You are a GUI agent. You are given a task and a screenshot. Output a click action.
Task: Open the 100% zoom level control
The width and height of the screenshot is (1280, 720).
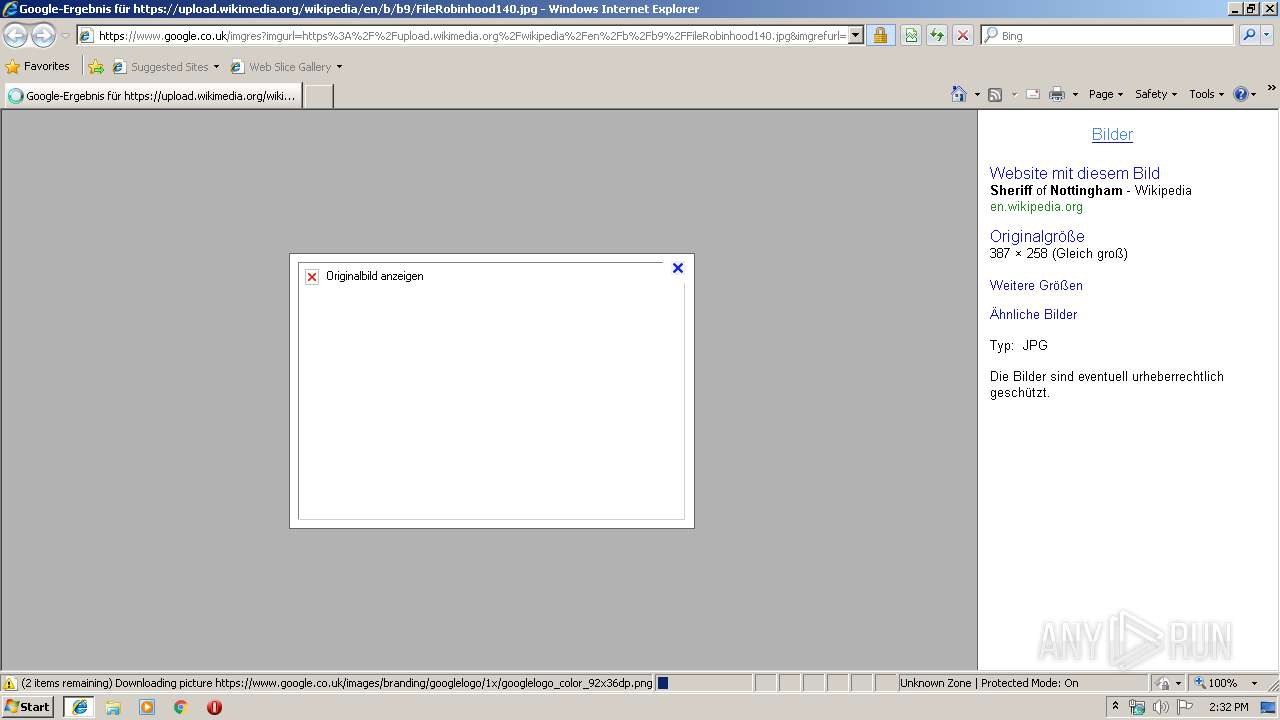tap(1225, 683)
